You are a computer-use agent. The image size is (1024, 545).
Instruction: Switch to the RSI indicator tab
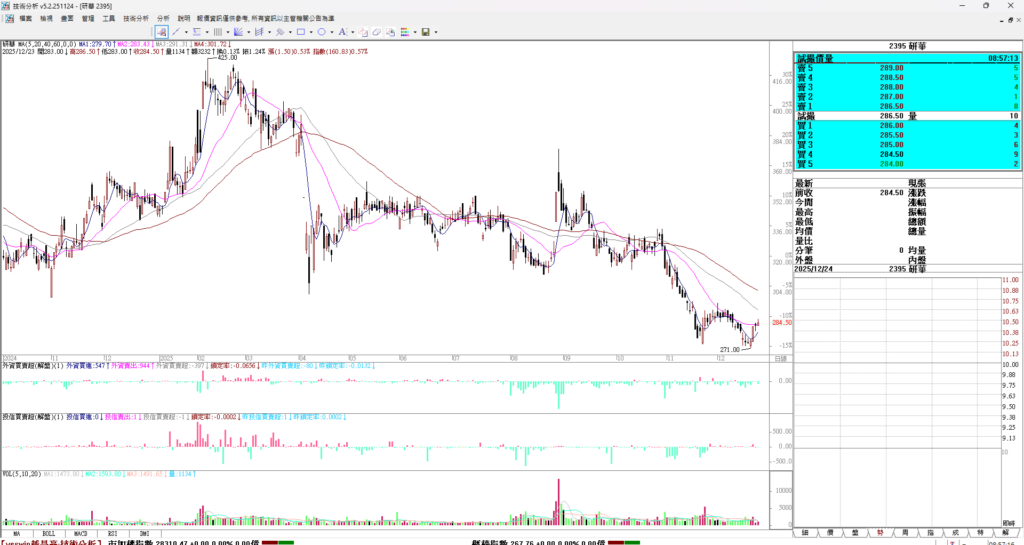(113, 534)
